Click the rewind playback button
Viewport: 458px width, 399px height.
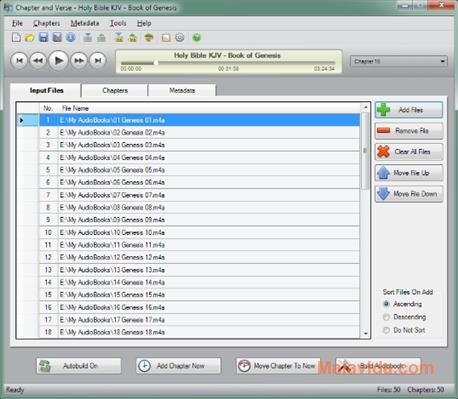pyautogui.click(x=38, y=60)
